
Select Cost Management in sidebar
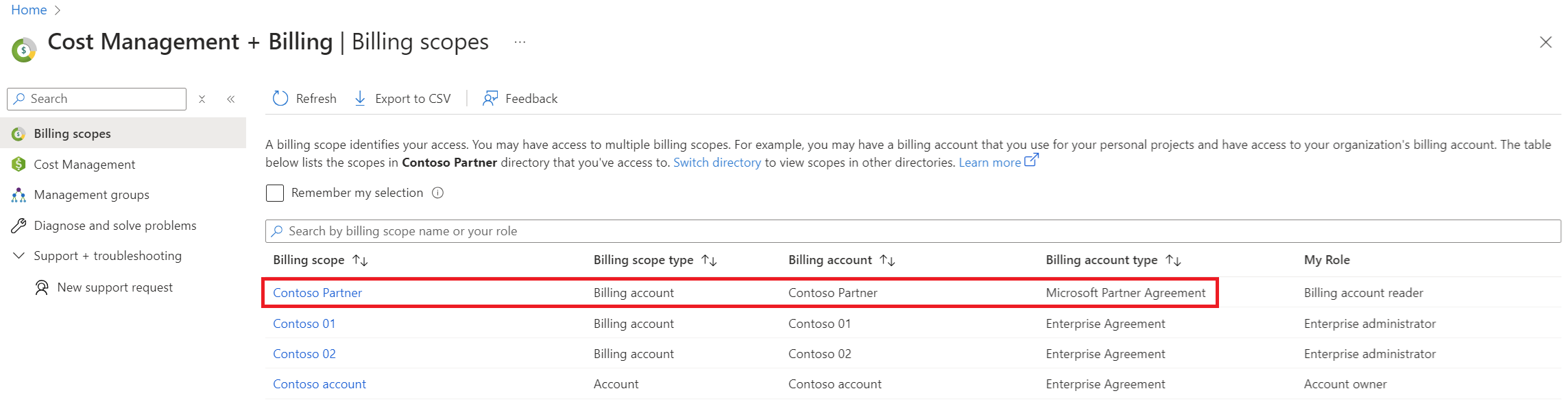coord(84,165)
